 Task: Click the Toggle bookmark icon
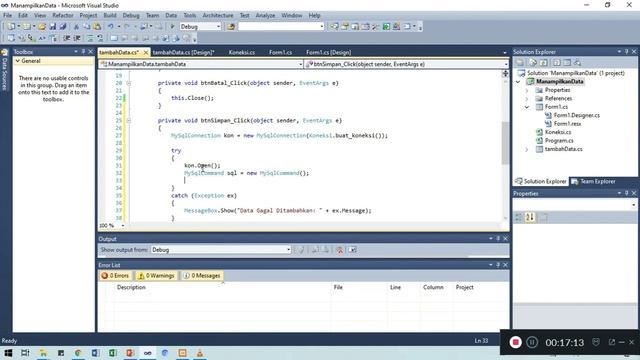pyautogui.click(x=114, y=38)
